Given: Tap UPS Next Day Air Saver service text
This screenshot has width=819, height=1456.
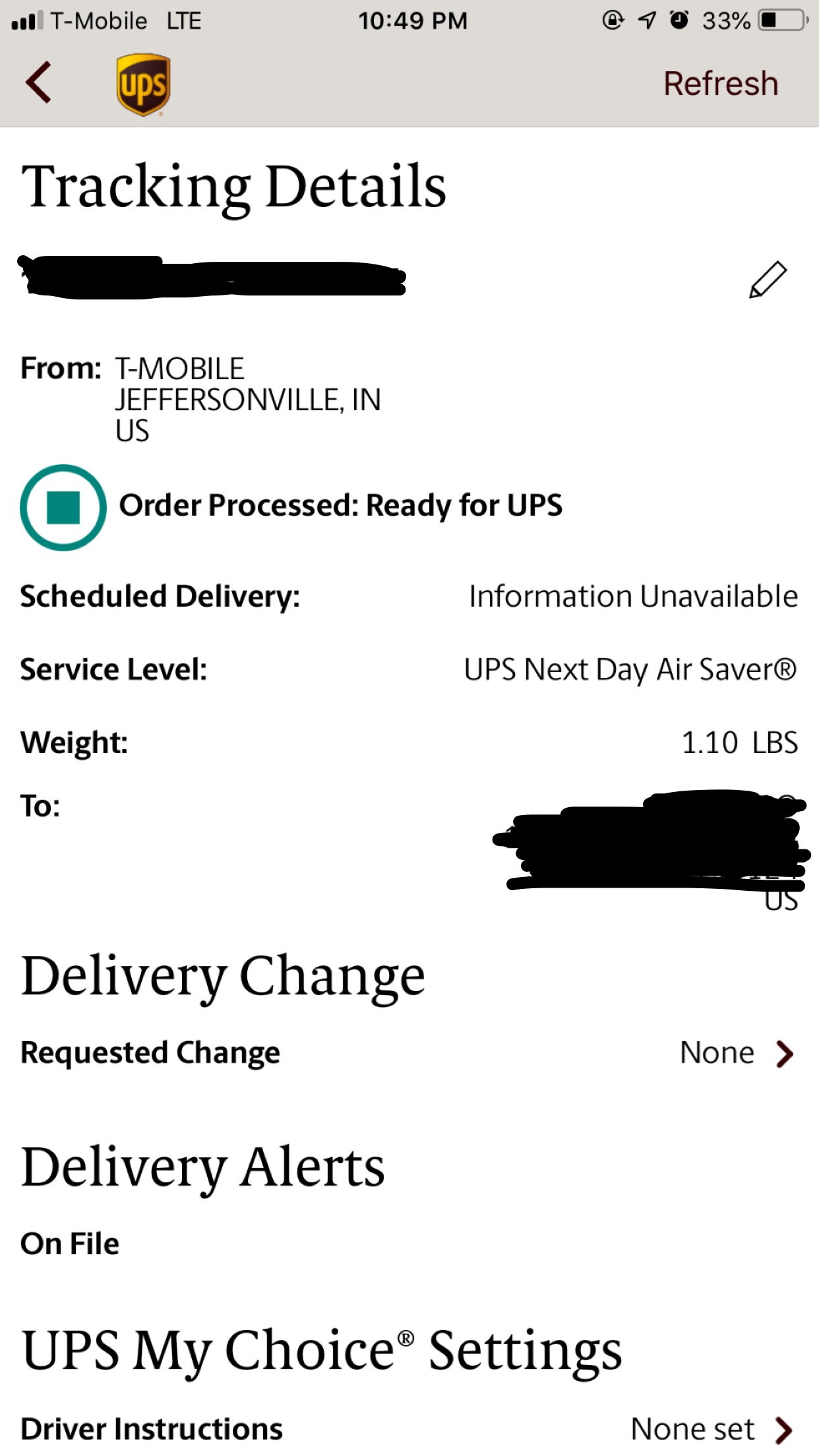Looking at the screenshot, I should [630, 670].
